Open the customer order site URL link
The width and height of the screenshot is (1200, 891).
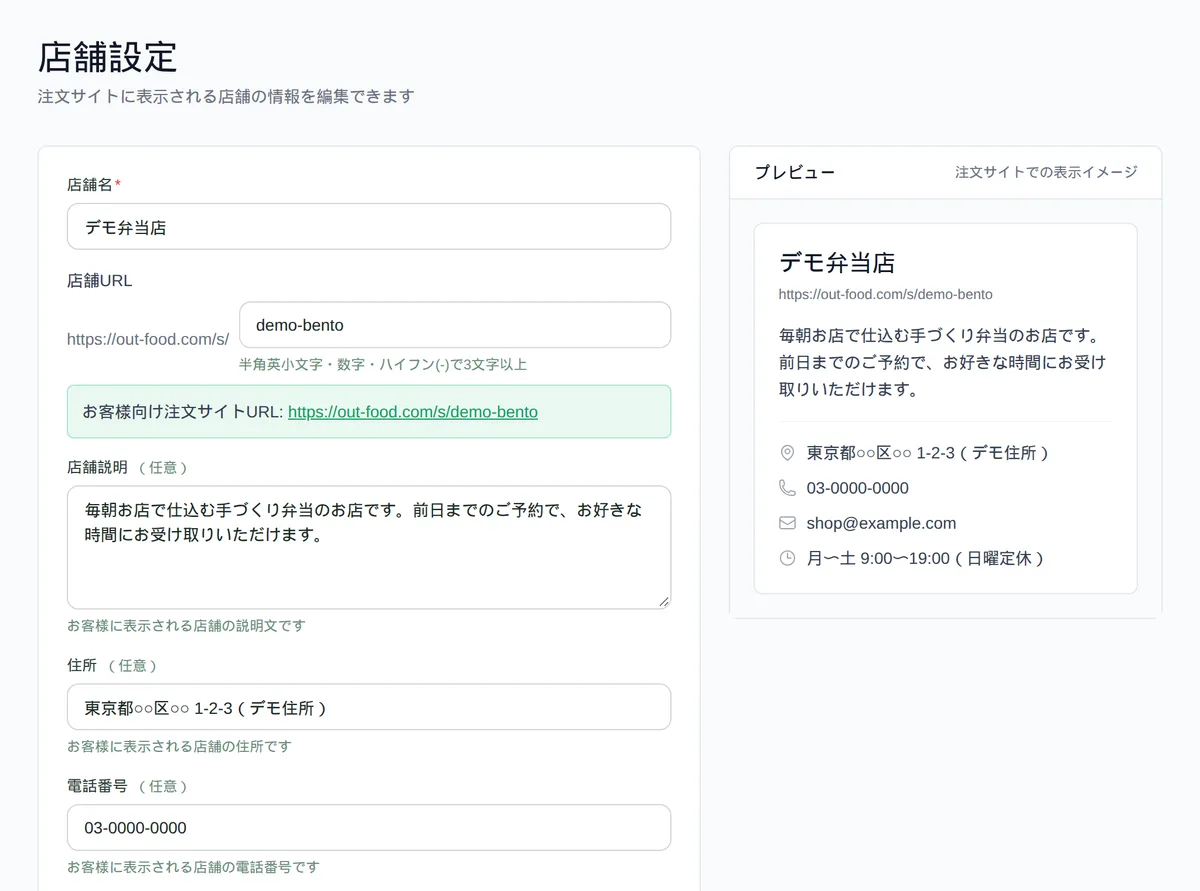tap(413, 412)
